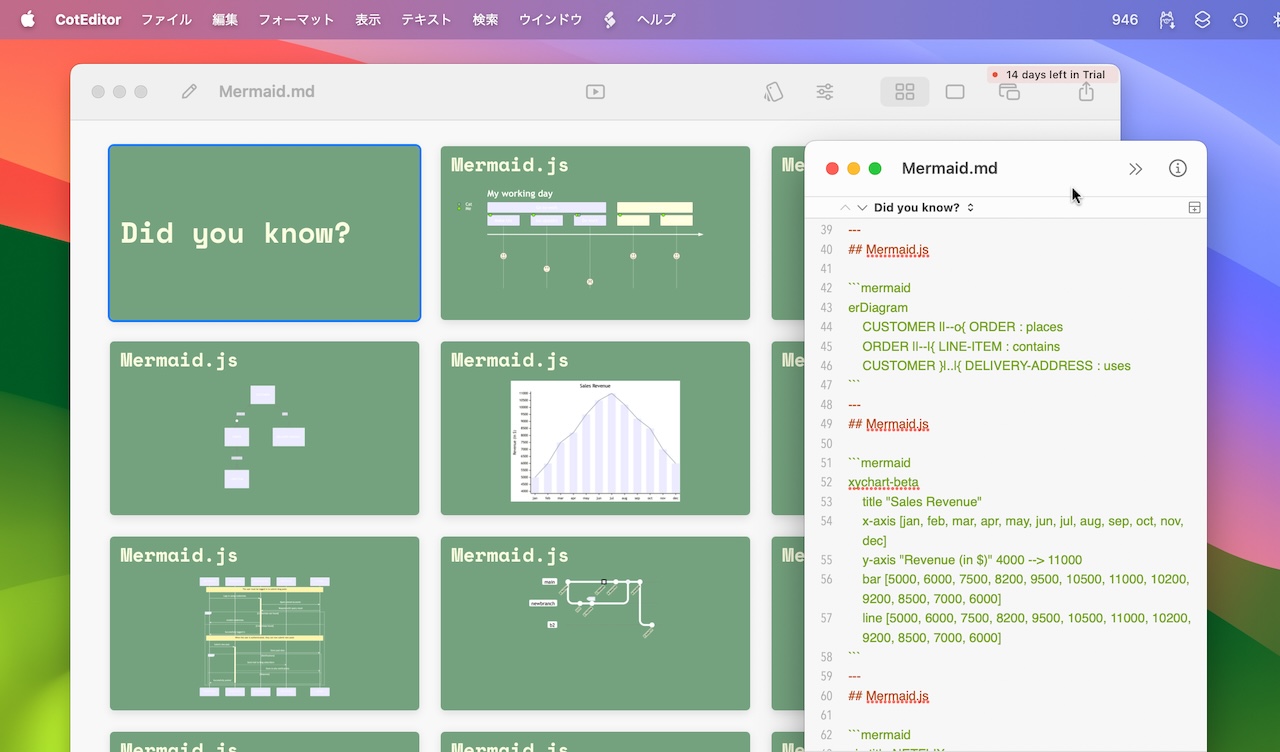This screenshot has width=1280, height=752.
Task: Open the 表示 menu
Action: (368, 19)
